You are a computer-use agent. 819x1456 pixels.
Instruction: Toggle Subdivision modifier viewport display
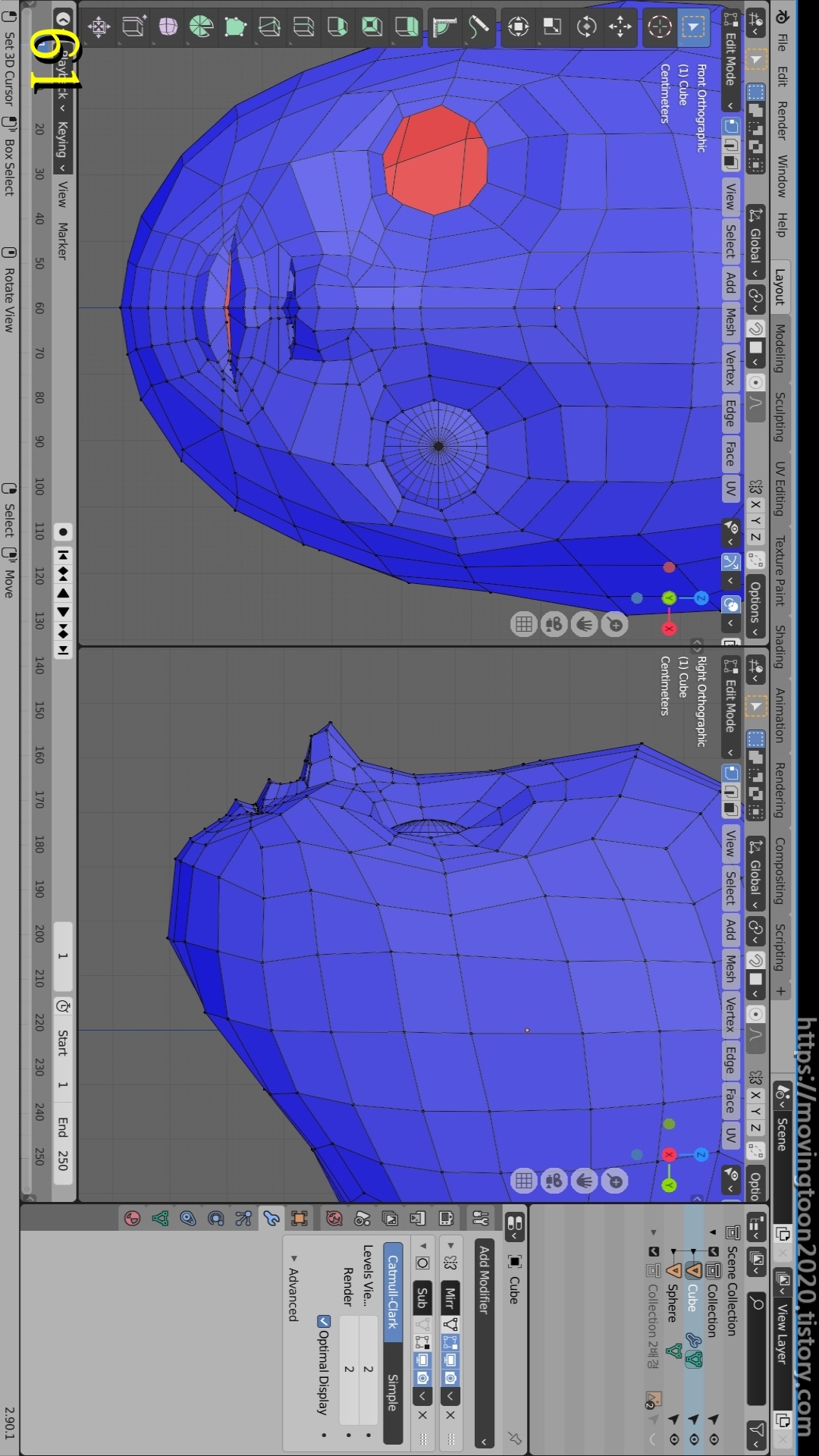pyautogui.click(x=422, y=1360)
